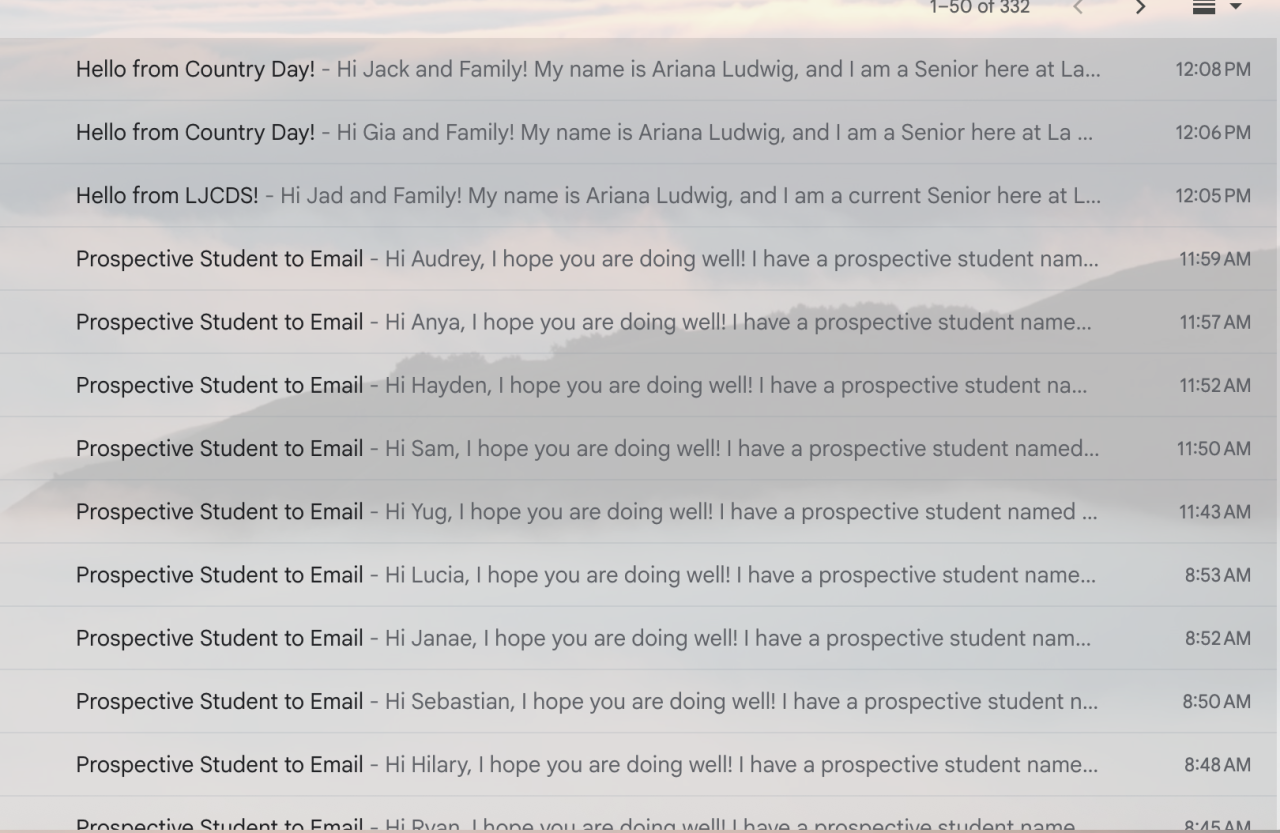View the email addressed to Hilary
Viewport: 1280px width, 833px height.
coord(588,765)
